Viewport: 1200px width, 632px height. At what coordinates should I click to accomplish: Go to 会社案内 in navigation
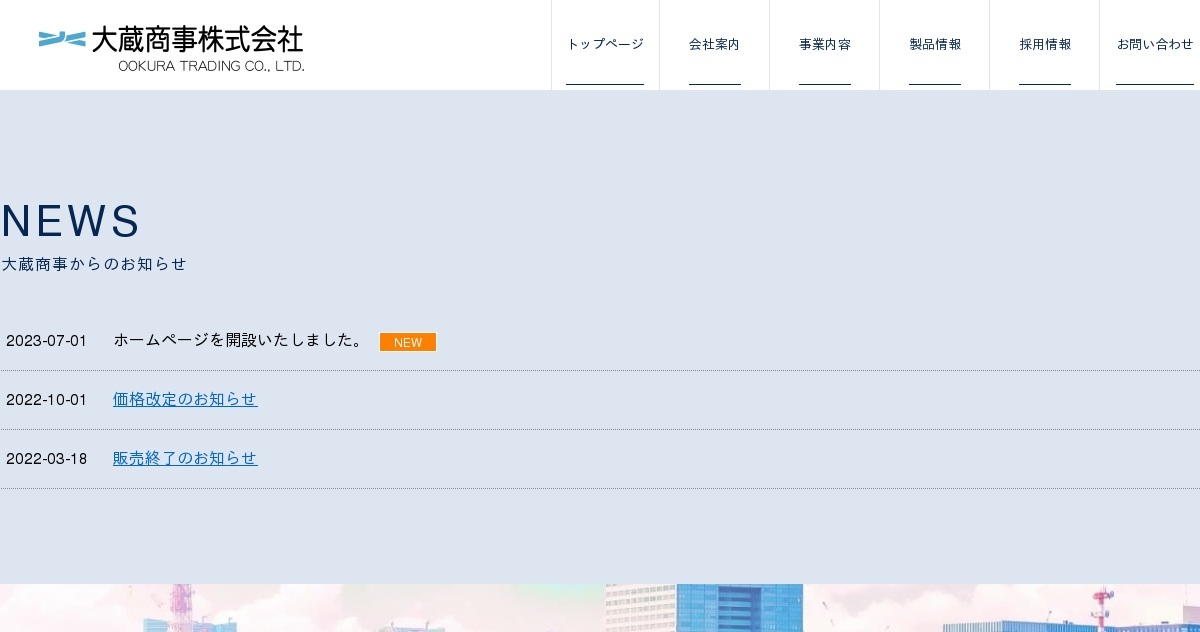tap(714, 44)
